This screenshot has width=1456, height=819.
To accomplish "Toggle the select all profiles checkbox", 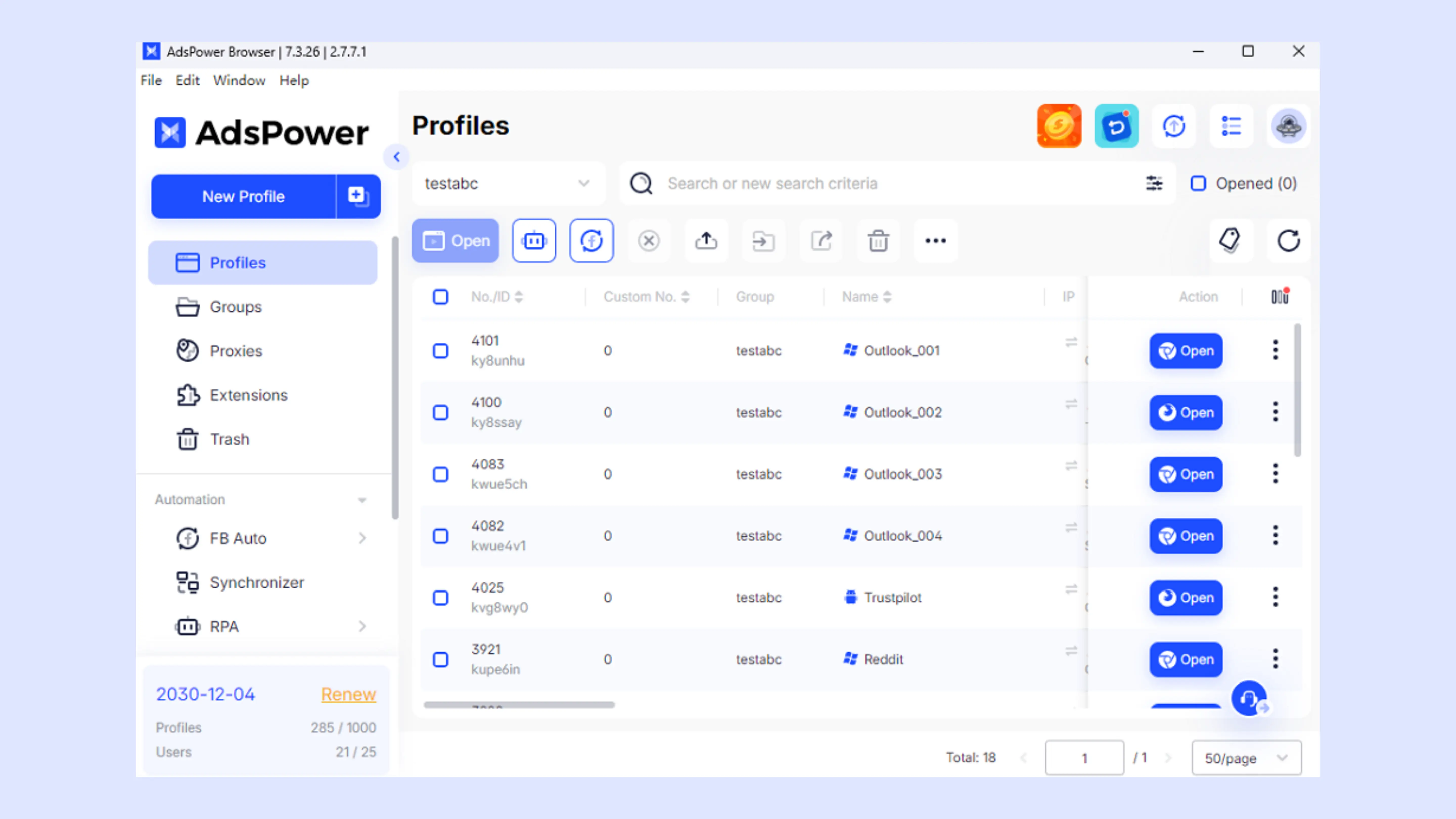I will 440,297.
